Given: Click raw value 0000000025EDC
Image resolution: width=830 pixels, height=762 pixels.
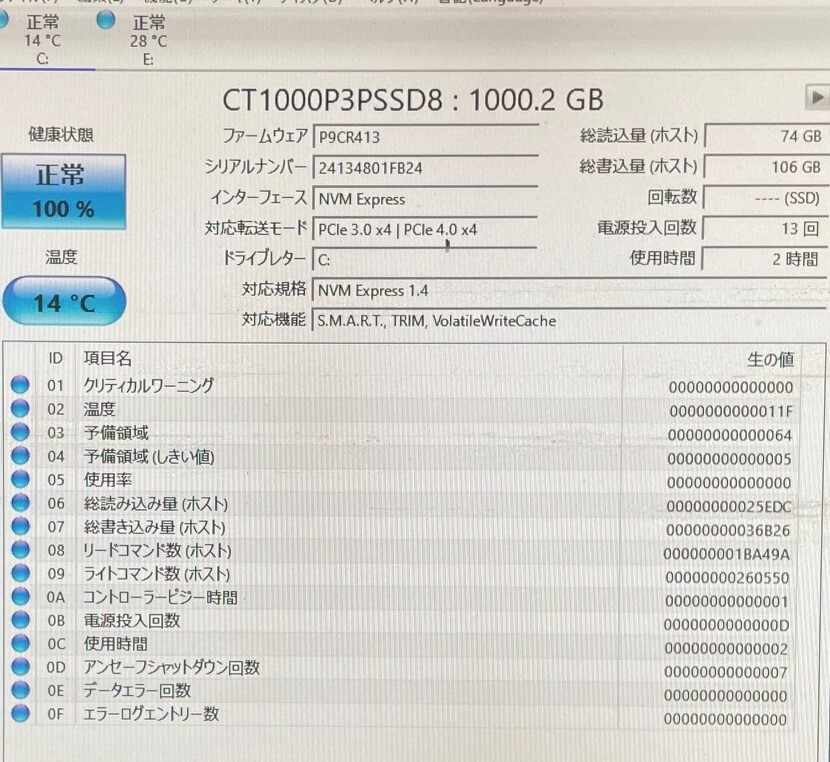Looking at the screenshot, I should [x=729, y=506].
